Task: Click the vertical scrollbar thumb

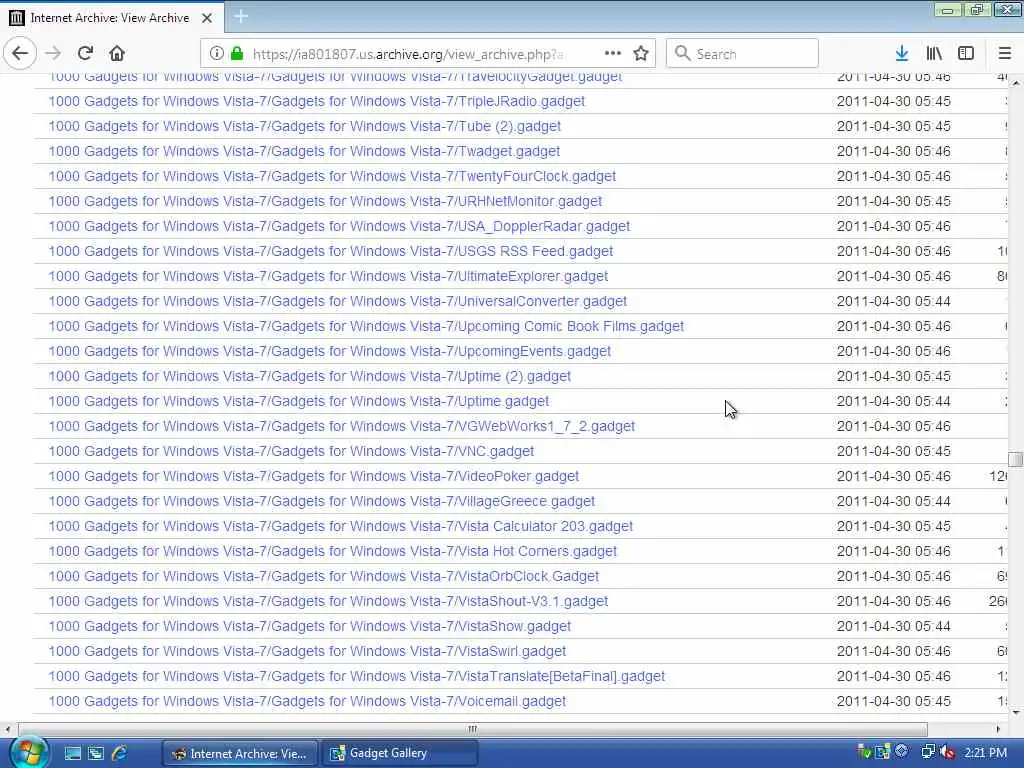Action: pos(1015,459)
